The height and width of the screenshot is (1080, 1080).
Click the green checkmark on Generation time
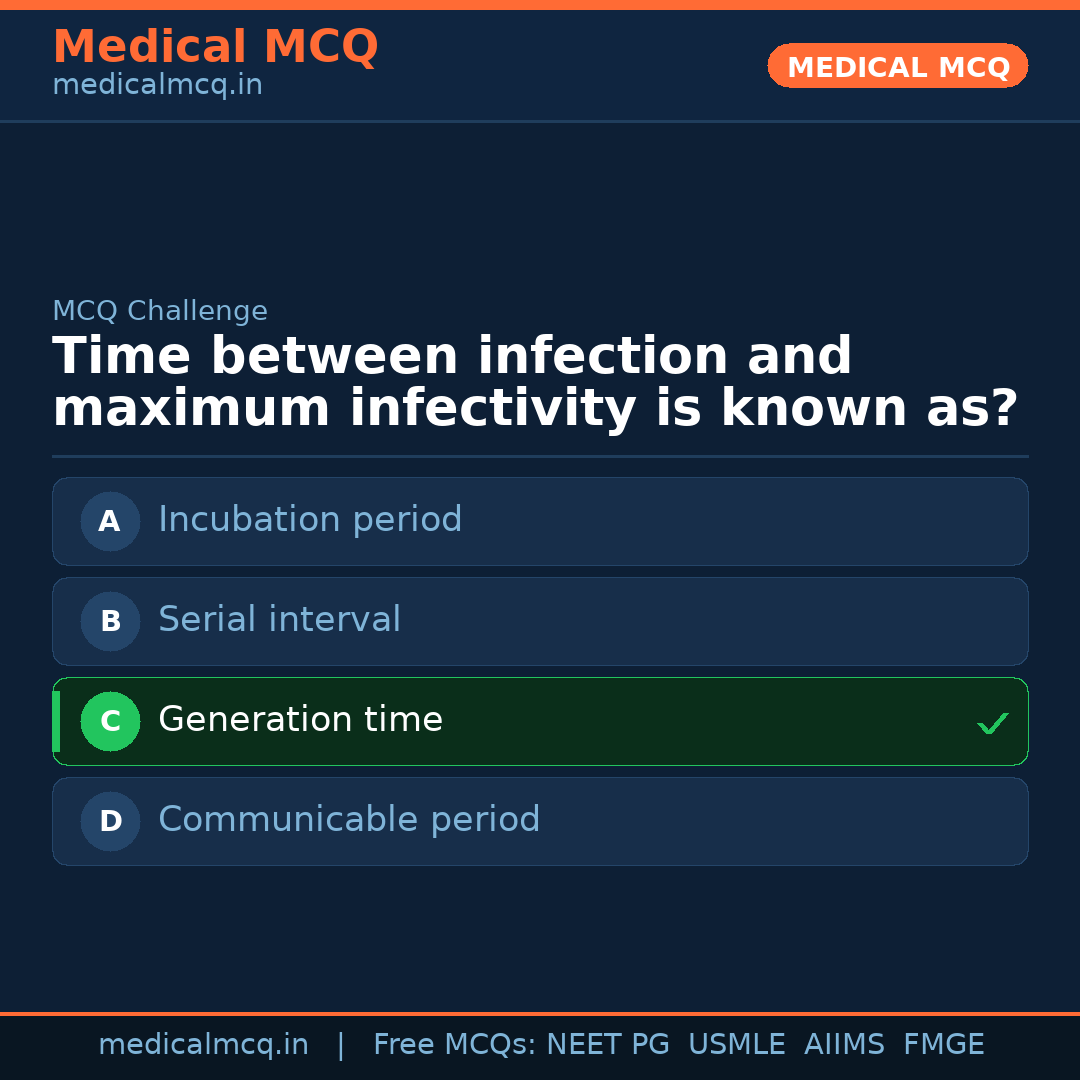click(992, 723)
